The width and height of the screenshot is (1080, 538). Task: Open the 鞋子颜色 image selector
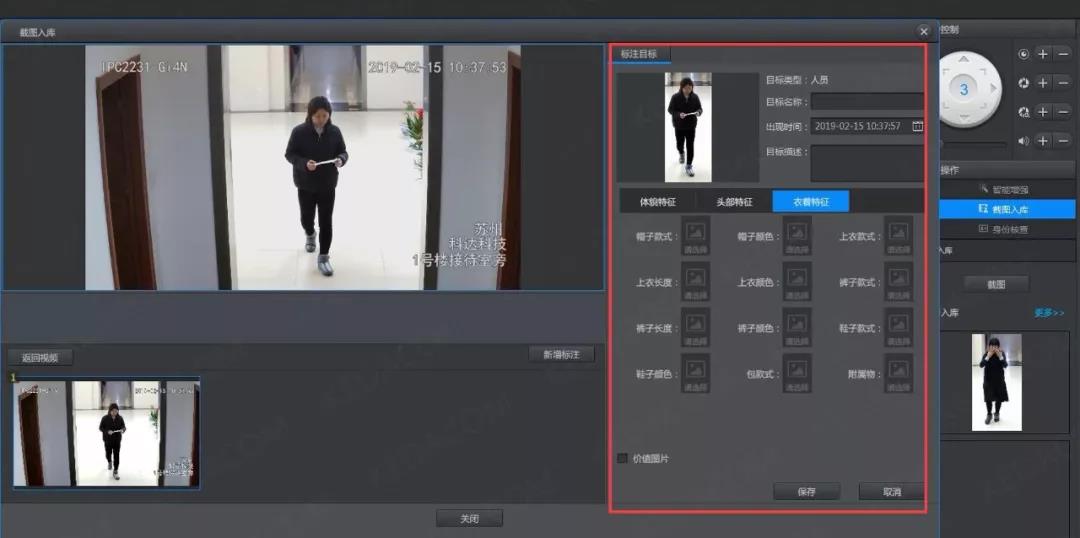tap(696, 374)
